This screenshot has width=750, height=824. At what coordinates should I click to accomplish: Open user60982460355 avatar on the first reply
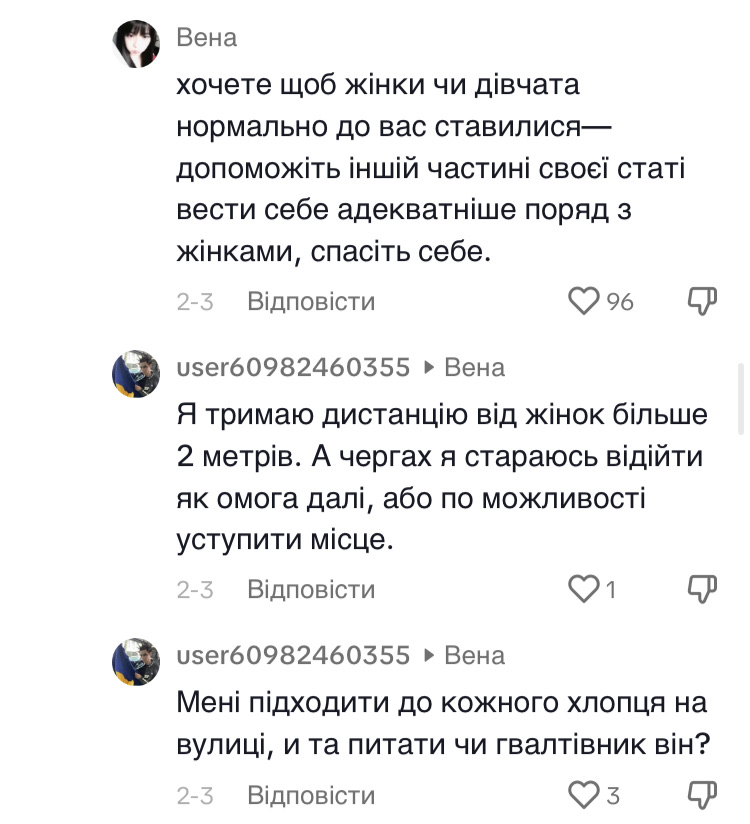(x=137, y=374)
